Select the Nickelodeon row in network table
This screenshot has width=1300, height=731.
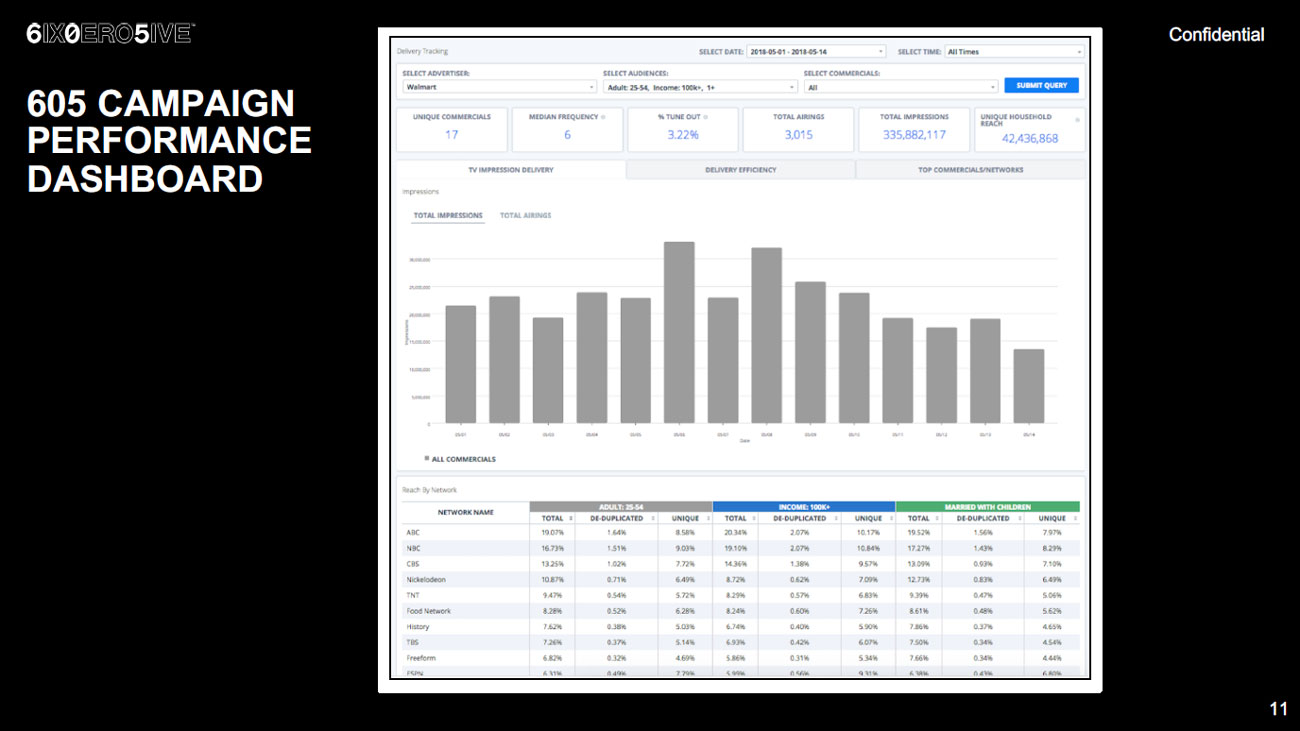point(426,580)
